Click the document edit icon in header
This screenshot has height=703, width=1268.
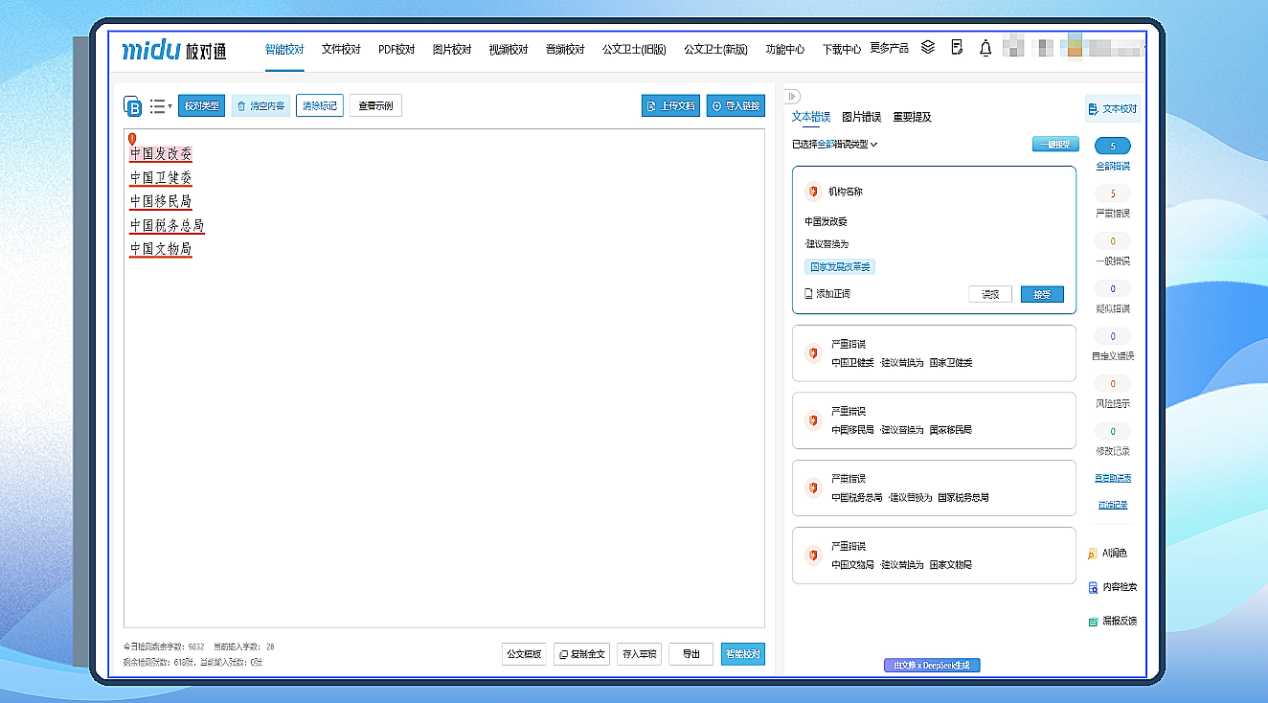pyautogui.click(x=957, y=47)
